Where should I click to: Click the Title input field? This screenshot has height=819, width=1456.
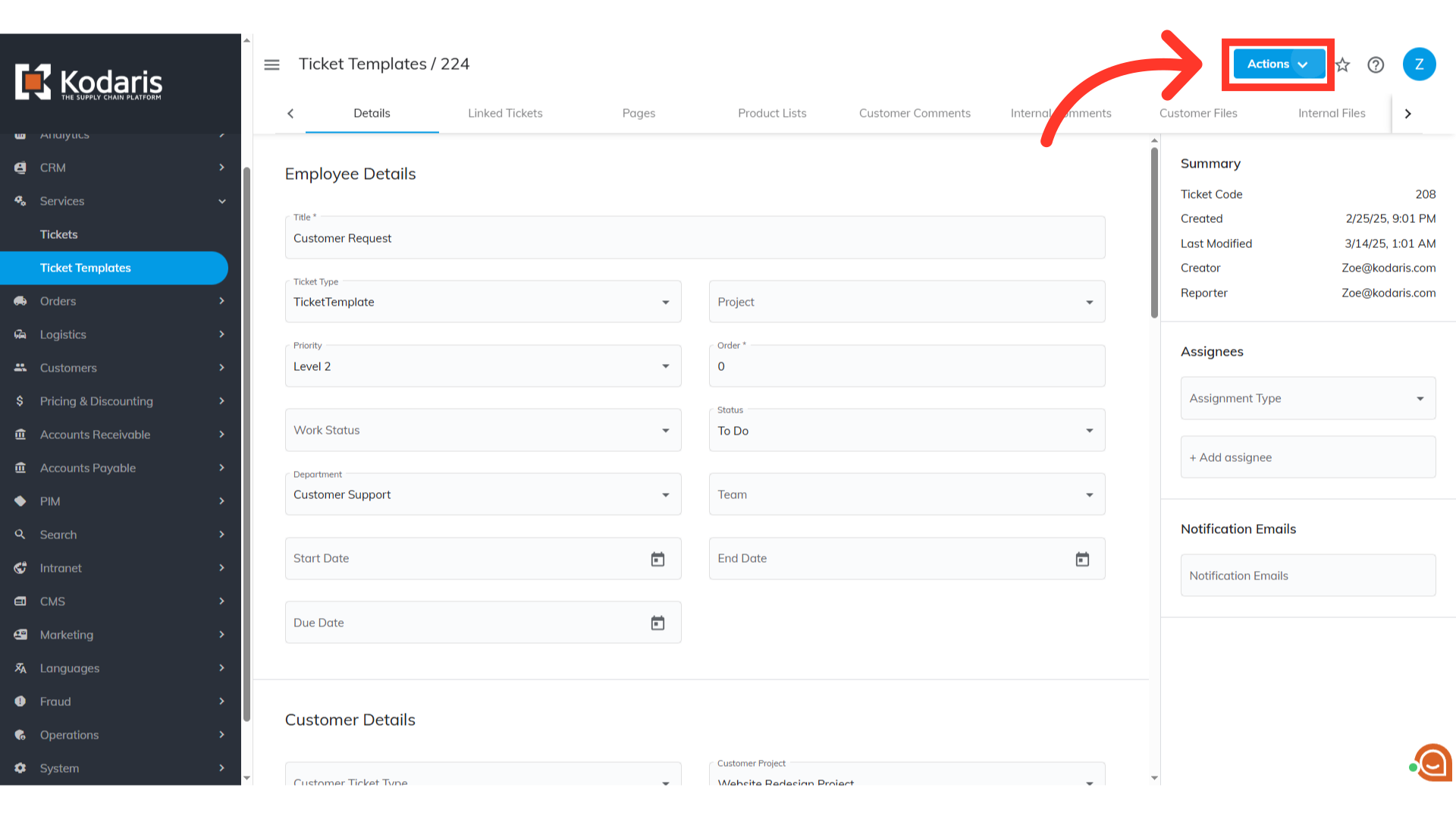[694, 238]
